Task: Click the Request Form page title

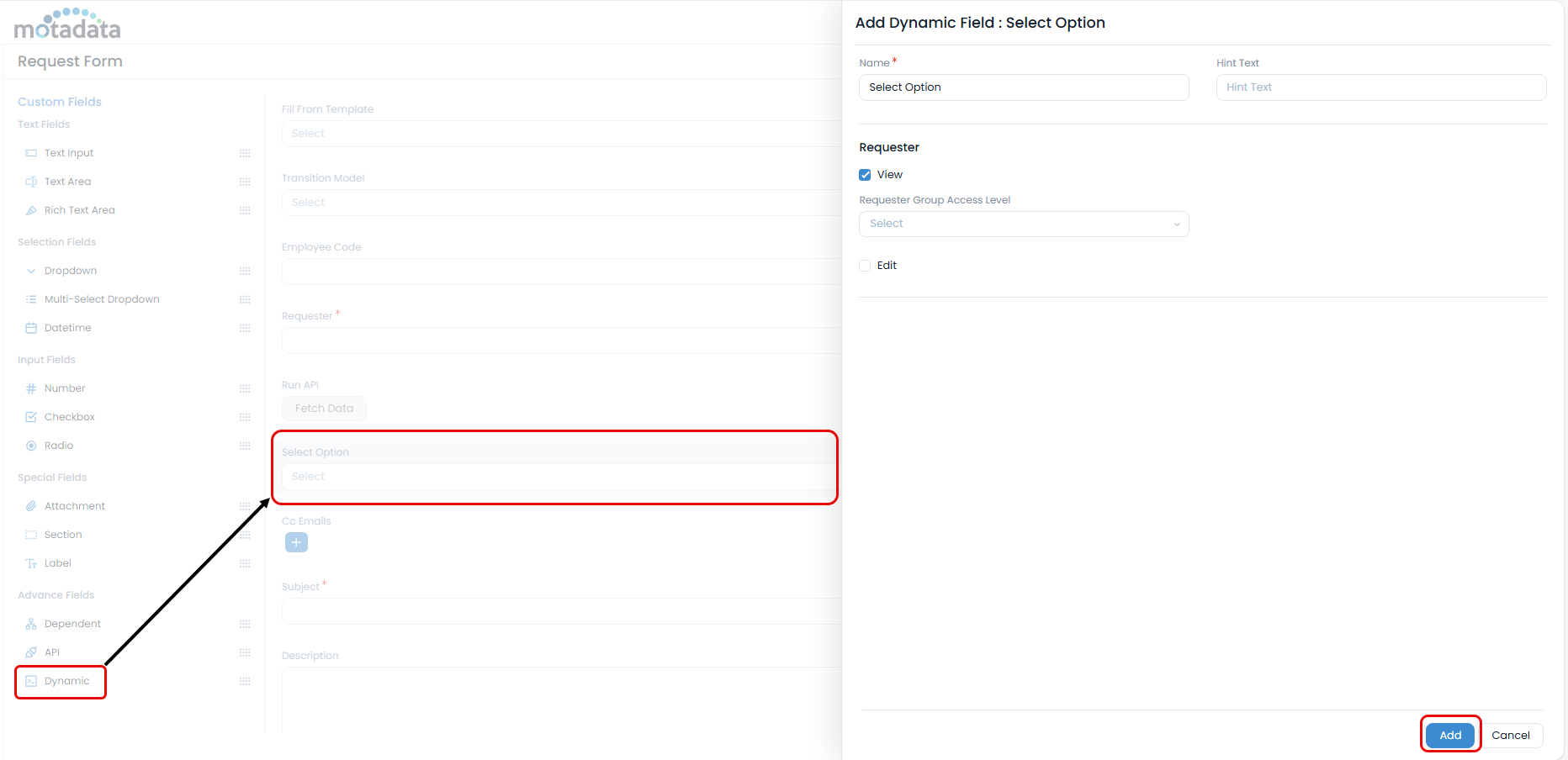Action: (70, 61)
